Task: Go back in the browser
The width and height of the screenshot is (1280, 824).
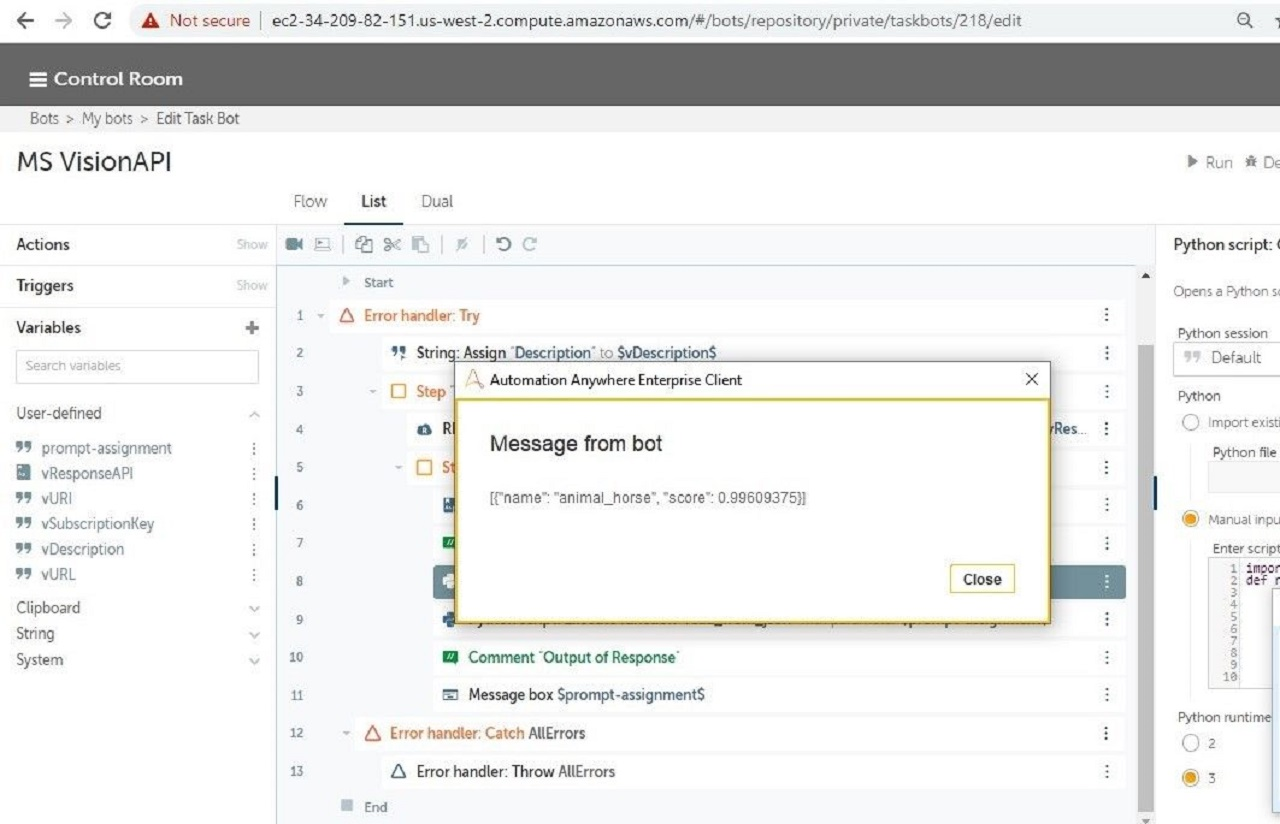Action: (26, 20)
